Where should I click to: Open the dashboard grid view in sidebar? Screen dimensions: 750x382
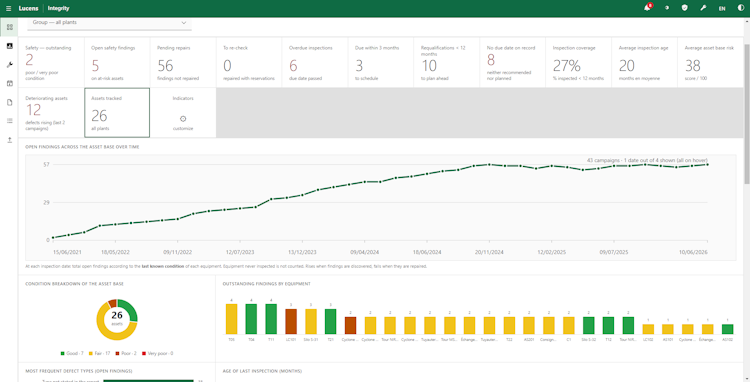10,27
